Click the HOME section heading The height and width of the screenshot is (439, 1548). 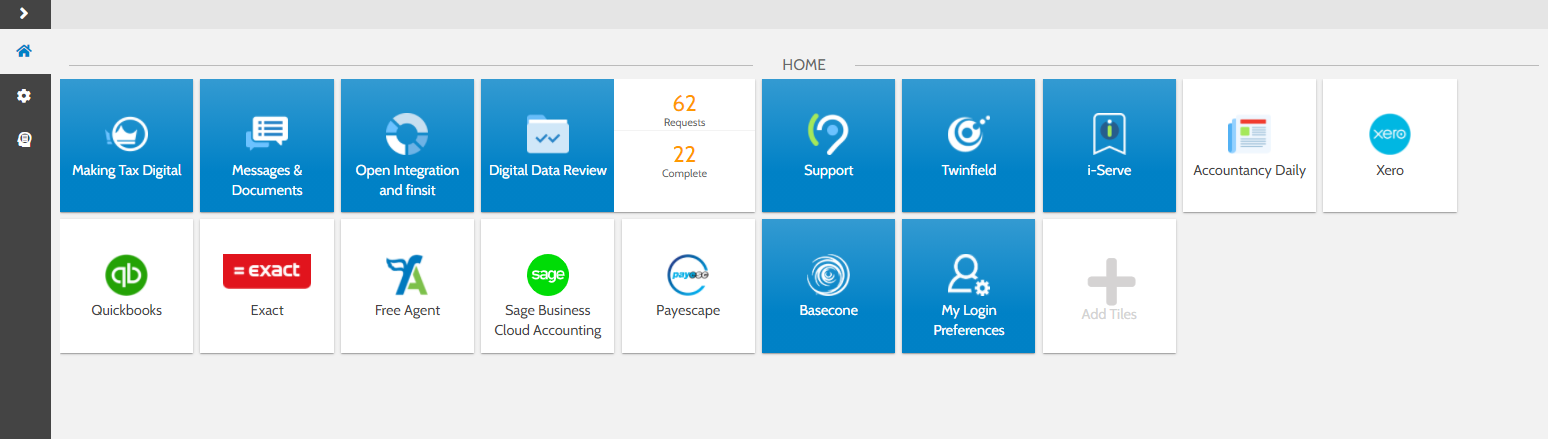pyautogui.click(x=804, y=65)
